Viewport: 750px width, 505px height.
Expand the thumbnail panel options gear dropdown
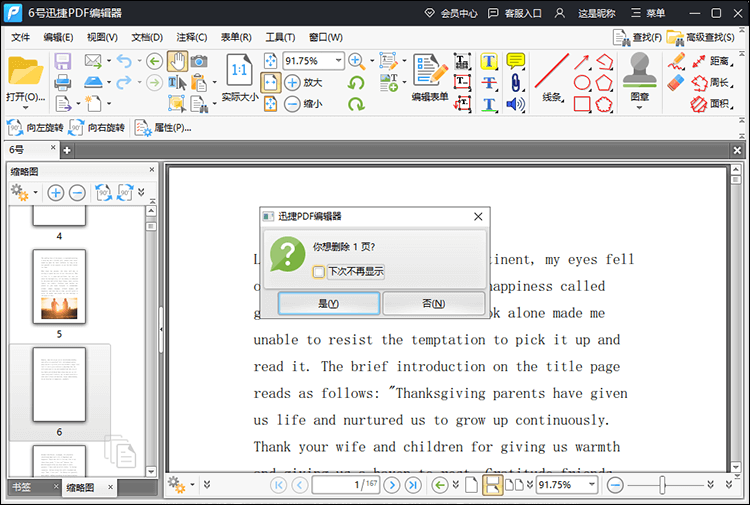pos(35,193)
